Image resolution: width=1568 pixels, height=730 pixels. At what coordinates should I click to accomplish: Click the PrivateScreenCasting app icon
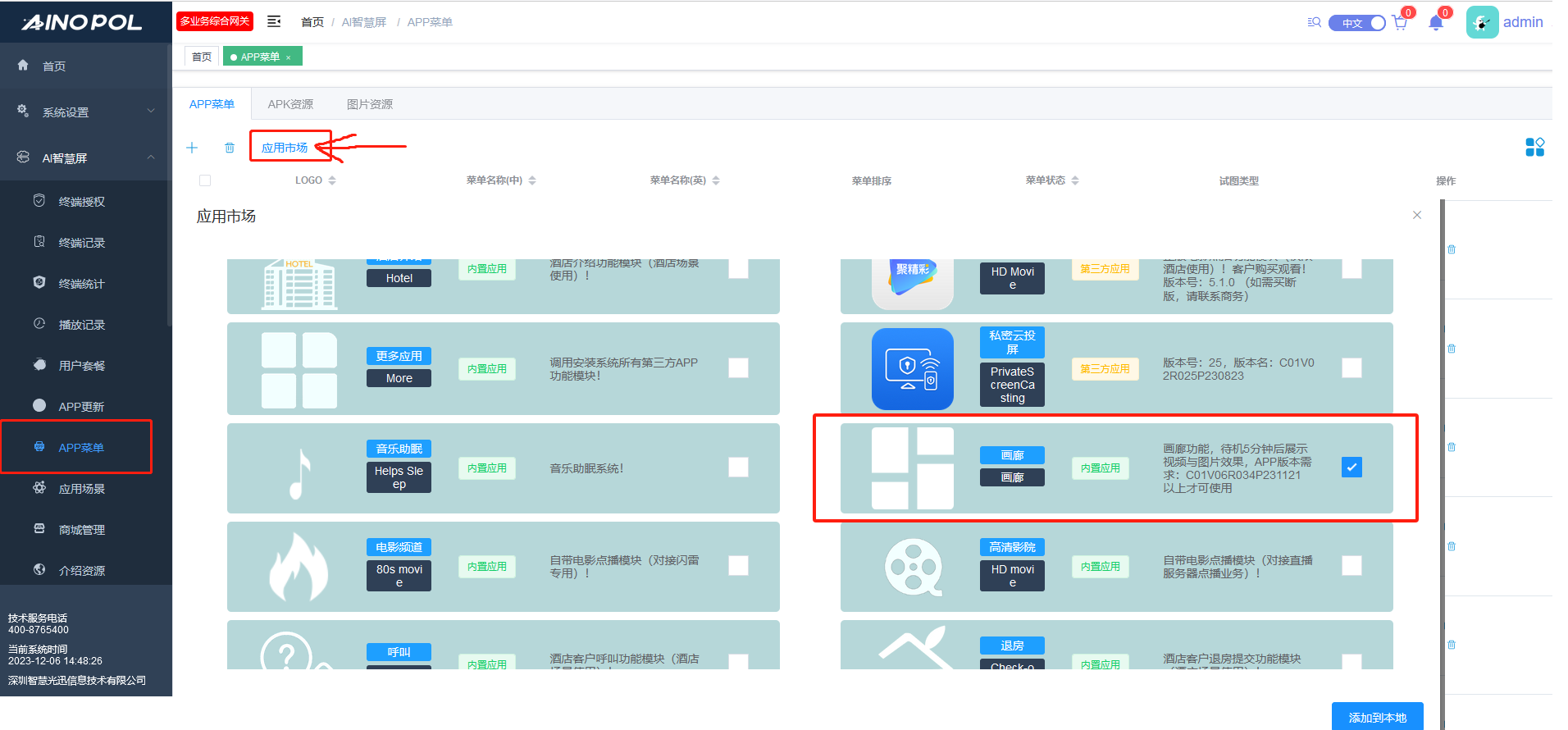coord(912,369)
